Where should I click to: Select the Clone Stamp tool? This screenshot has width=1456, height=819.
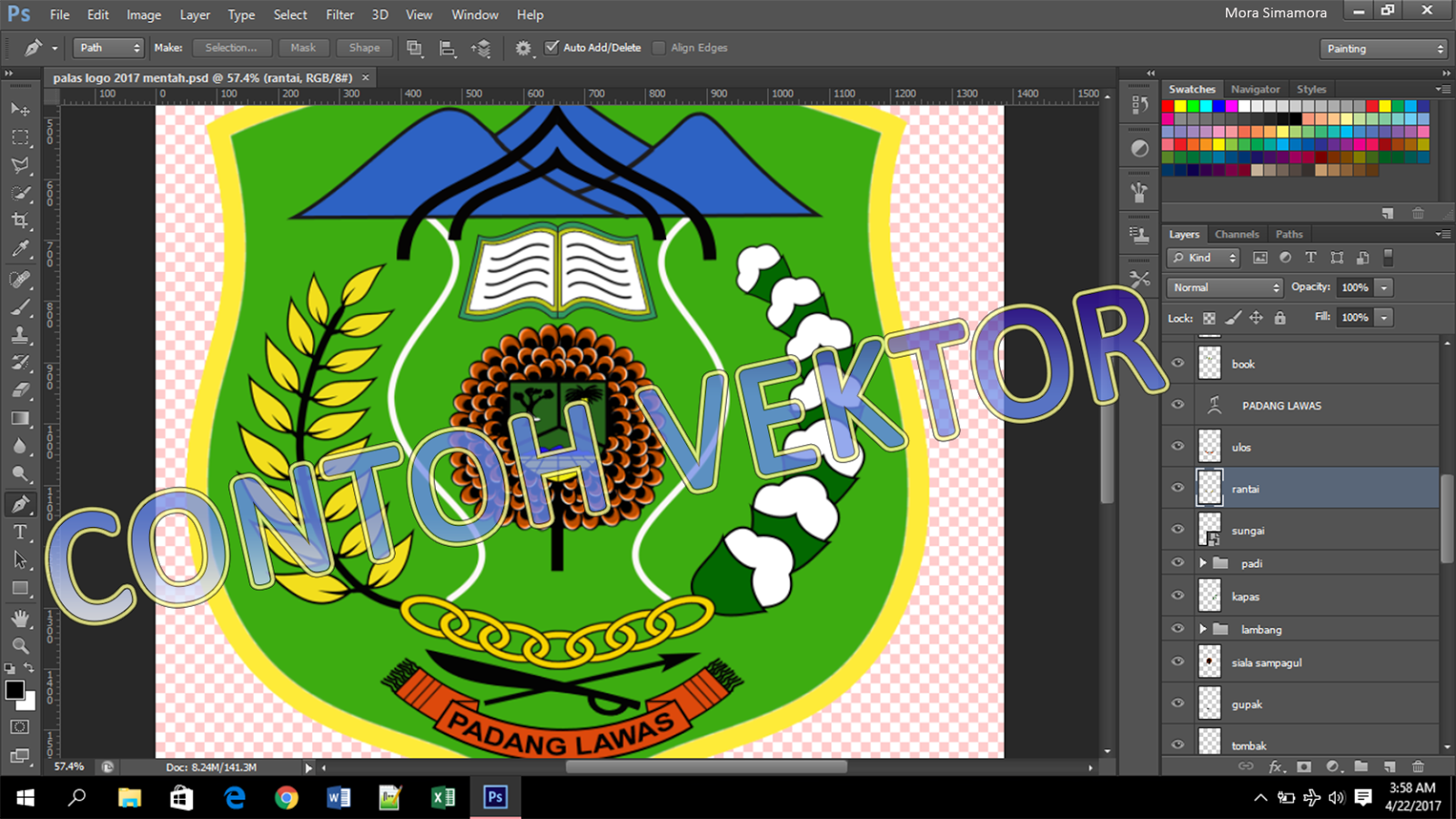point(20,335)
